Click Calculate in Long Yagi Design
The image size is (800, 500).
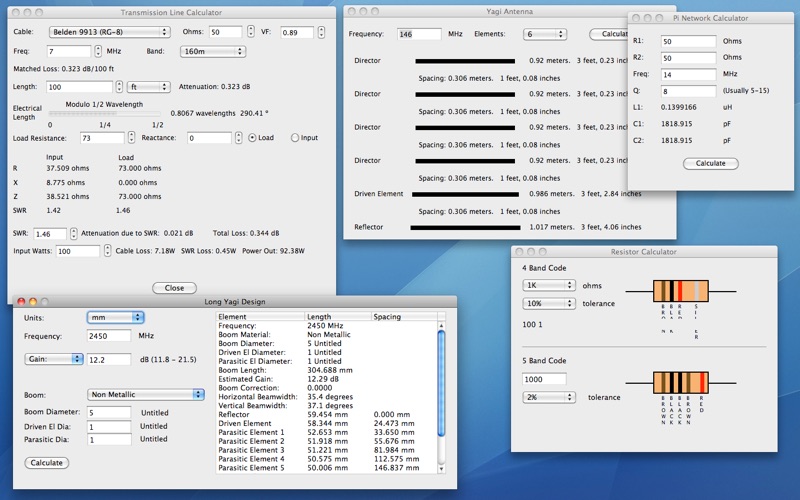pos(46,463)
